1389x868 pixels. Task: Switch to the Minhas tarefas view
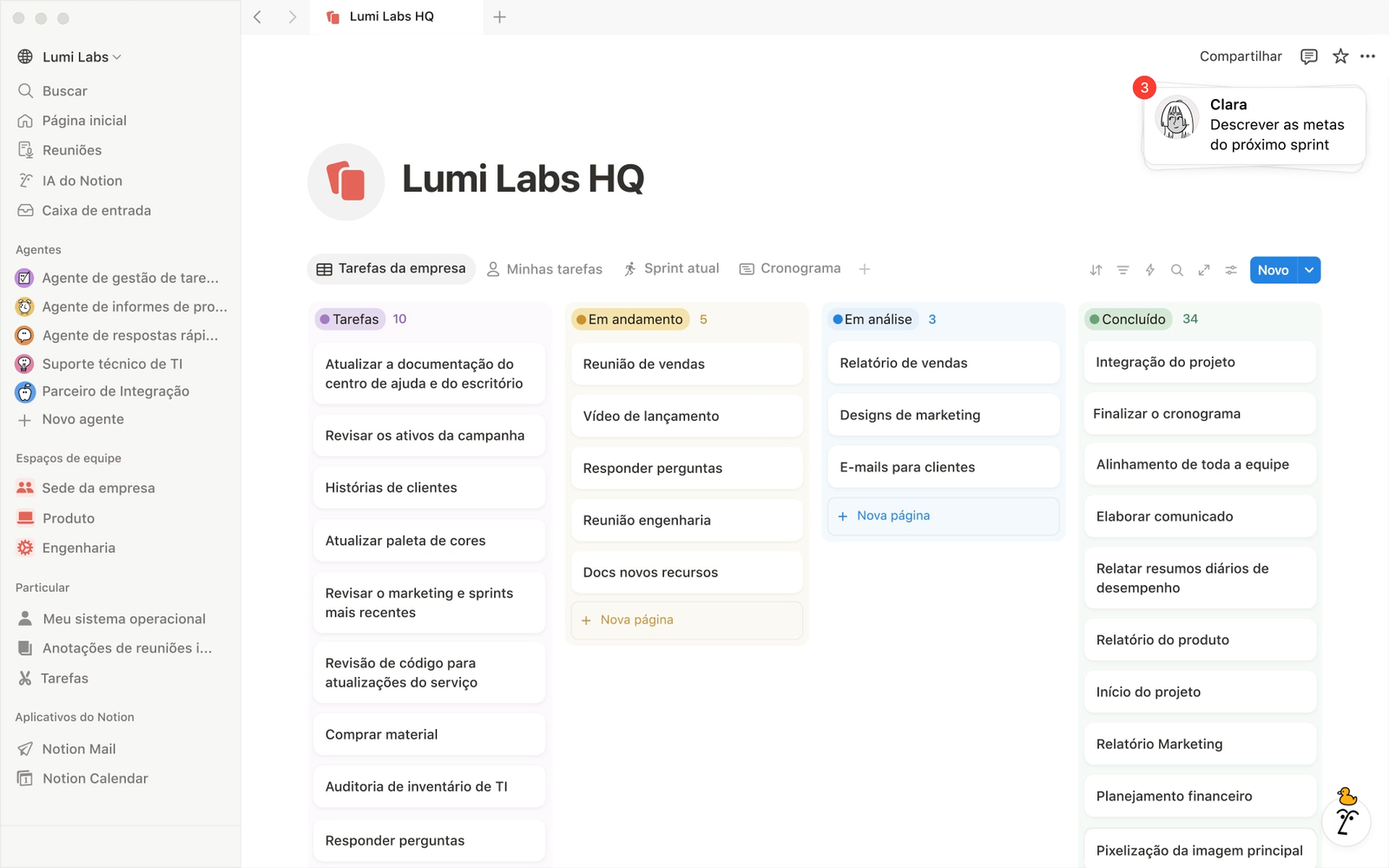click(544, 269)
